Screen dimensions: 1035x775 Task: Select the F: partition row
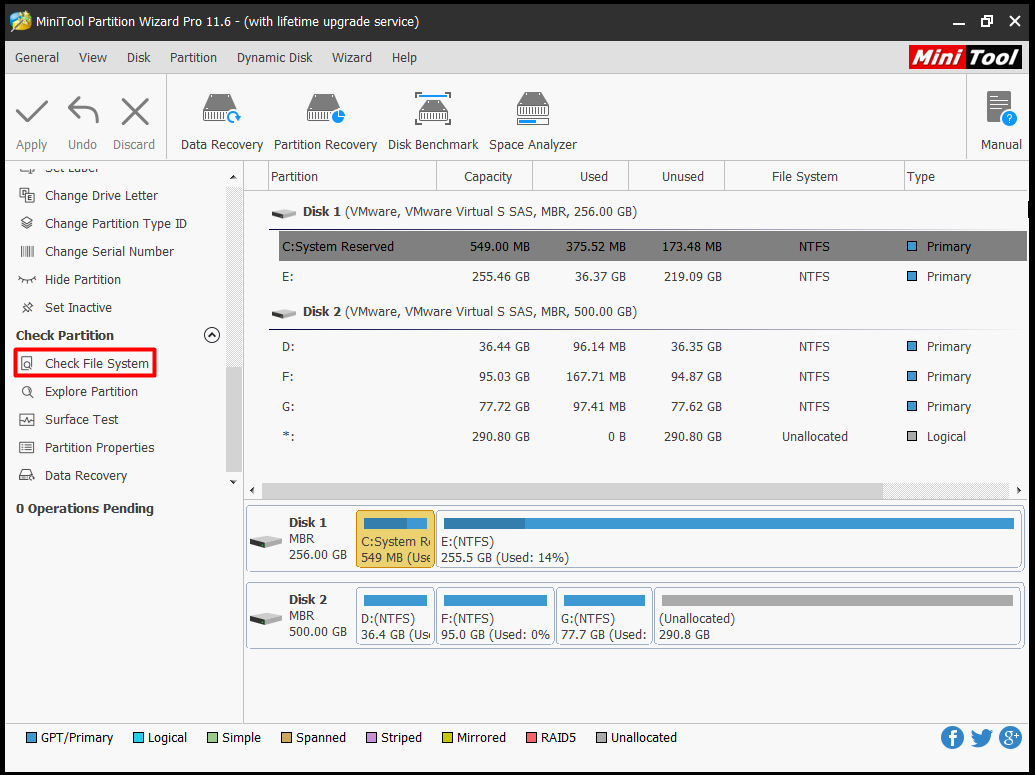652,376
